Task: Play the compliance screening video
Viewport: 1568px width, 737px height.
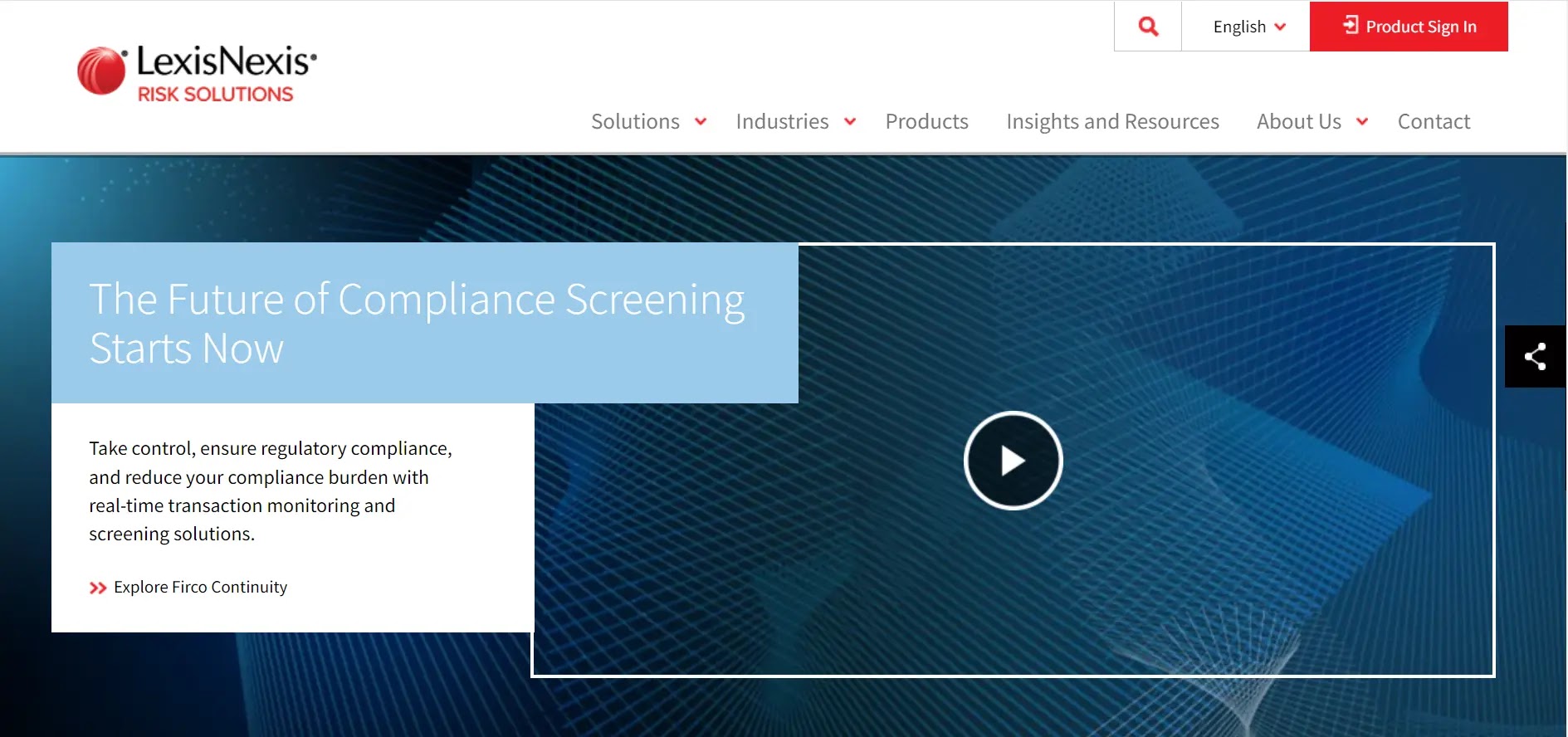Action: click(1013, 461)
